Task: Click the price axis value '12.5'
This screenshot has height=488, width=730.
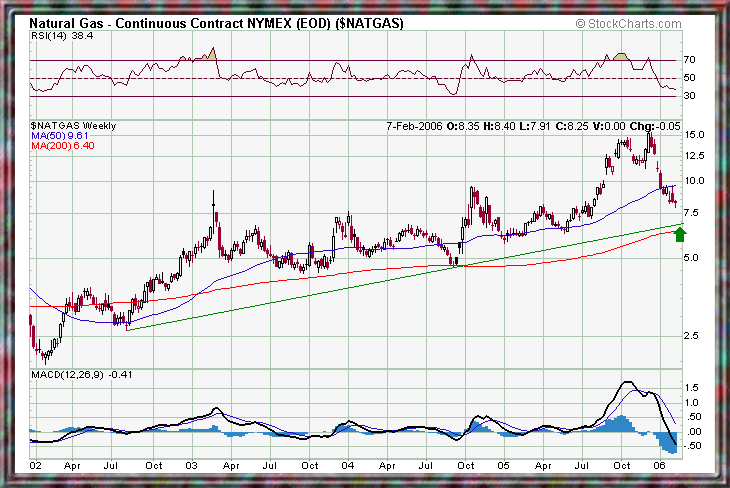Action: (x=694, y=156)
